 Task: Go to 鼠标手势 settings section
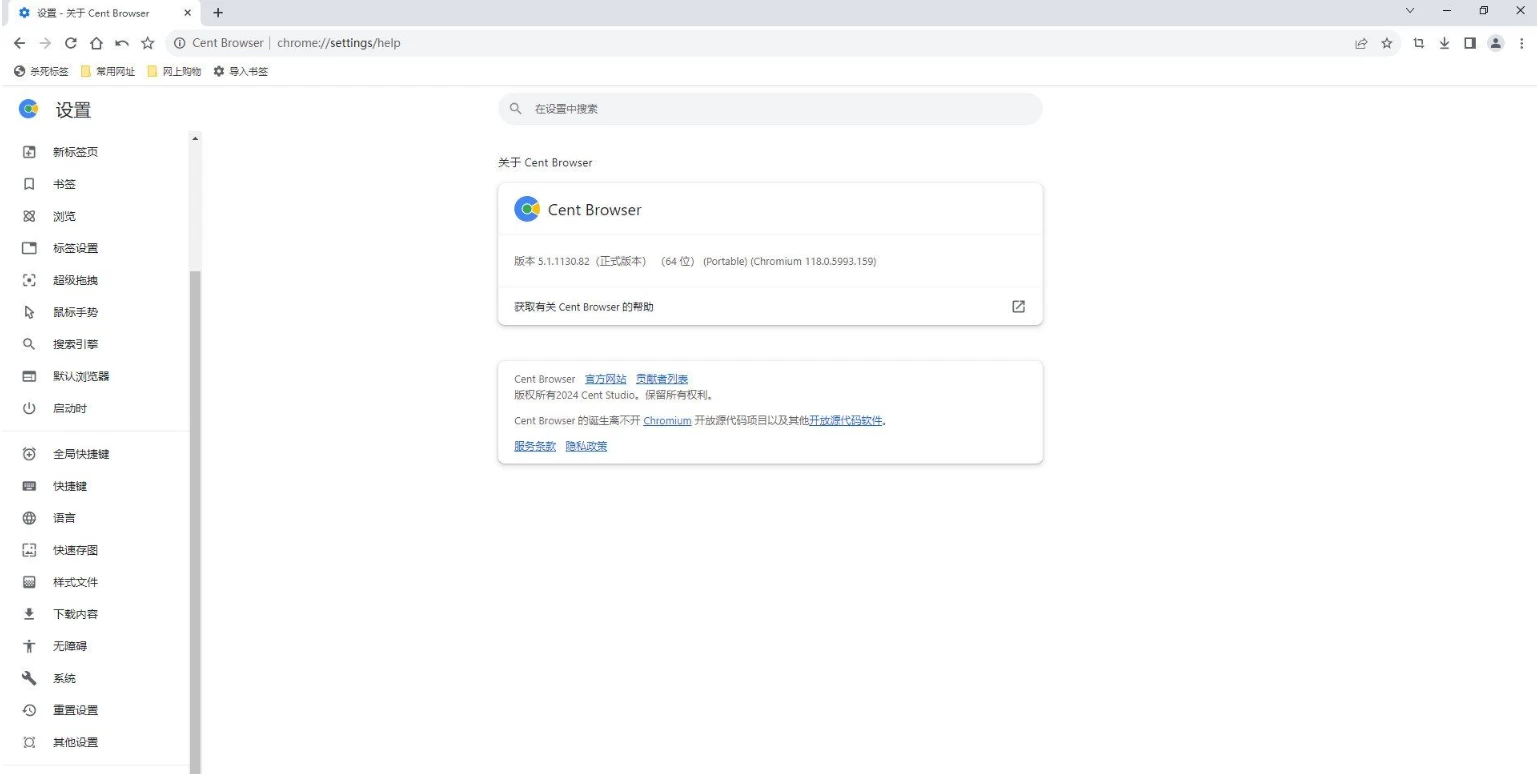[x=75, y=312]
